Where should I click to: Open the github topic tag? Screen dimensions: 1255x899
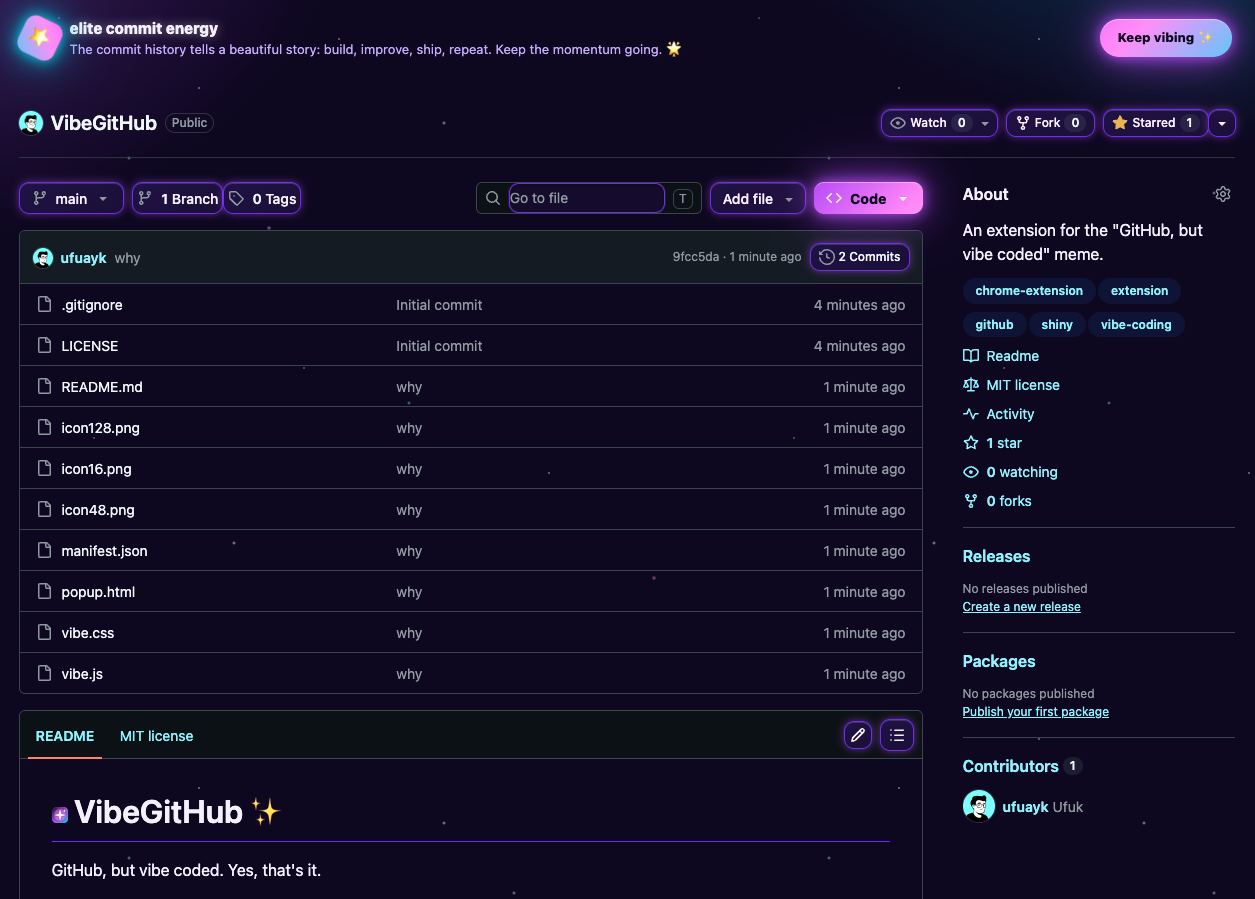pyautogui.click(x=994, y=325)
